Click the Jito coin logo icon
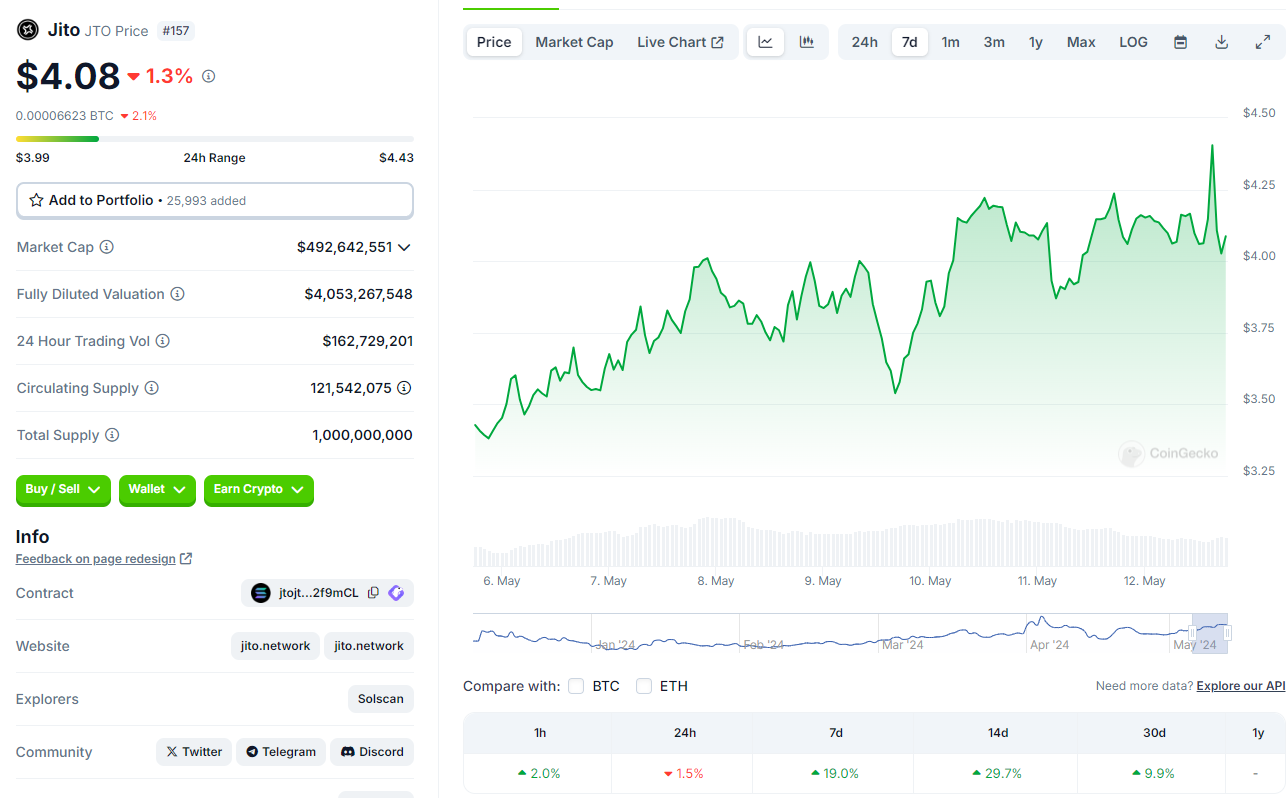The height and width of the screenshot is (798, 1288). click(28, 30)
